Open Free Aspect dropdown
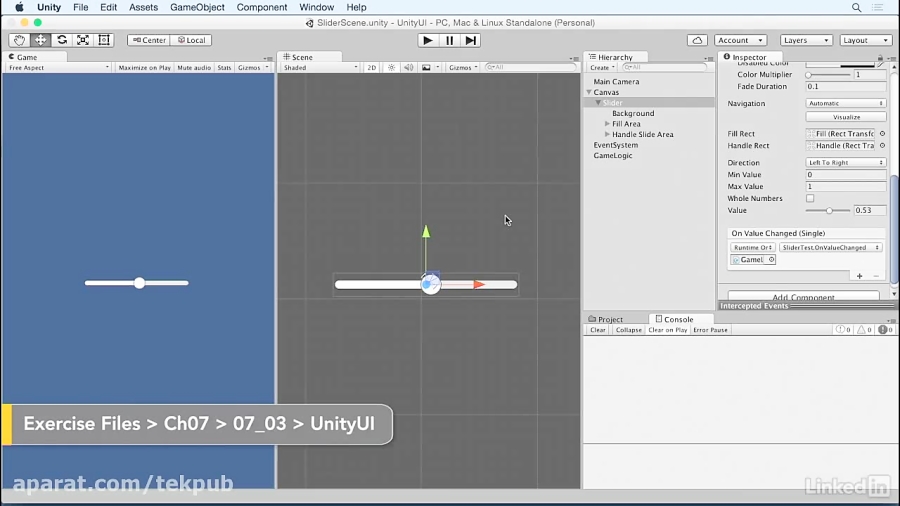Viewport: 900px width, 506px height. coord(59,67)
